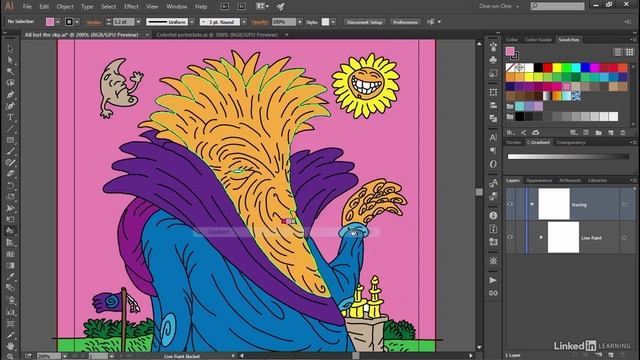Select the Line Segment tool
Screen dimensions: 640x360
(10, 129)
